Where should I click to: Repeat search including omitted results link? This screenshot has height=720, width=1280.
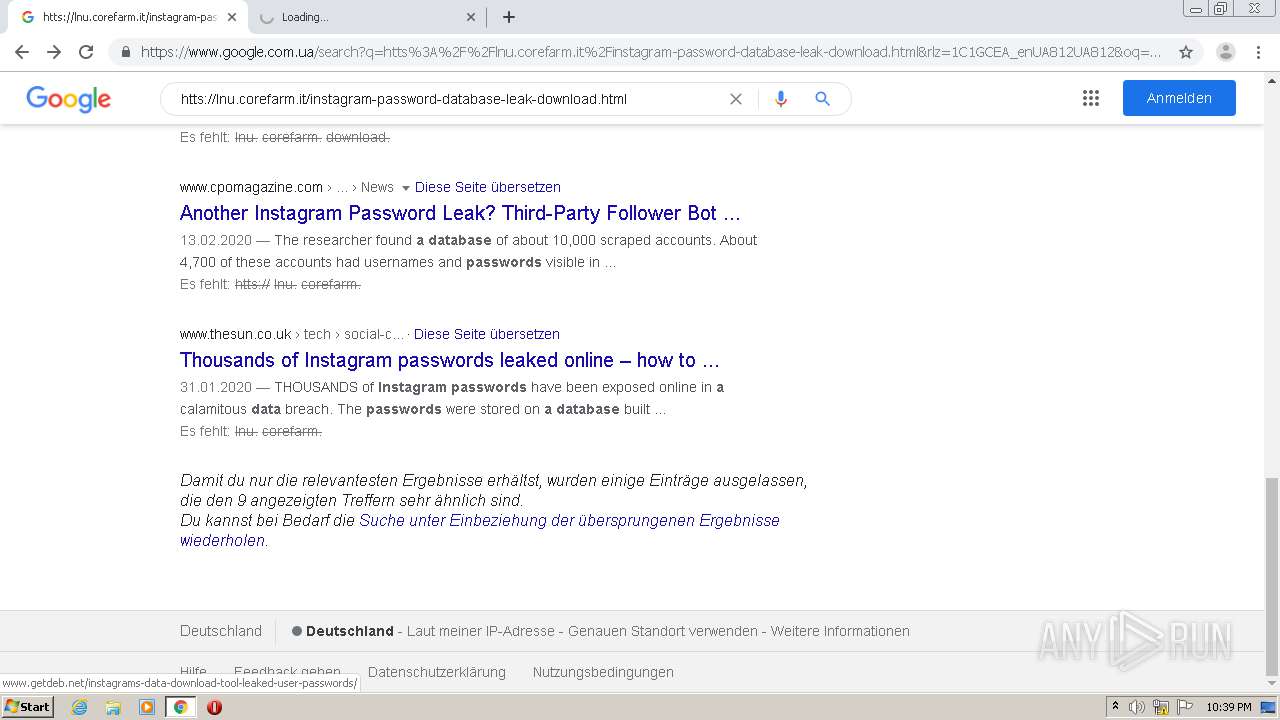(569, 521)
